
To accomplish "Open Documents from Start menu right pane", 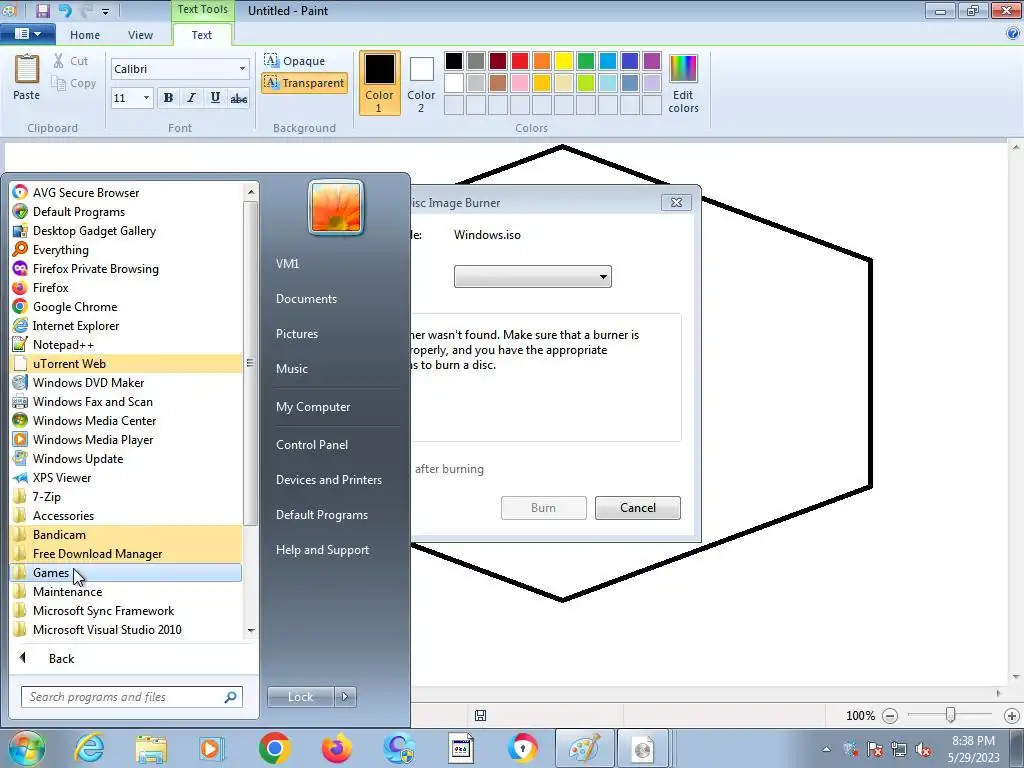I will [306, 298].
